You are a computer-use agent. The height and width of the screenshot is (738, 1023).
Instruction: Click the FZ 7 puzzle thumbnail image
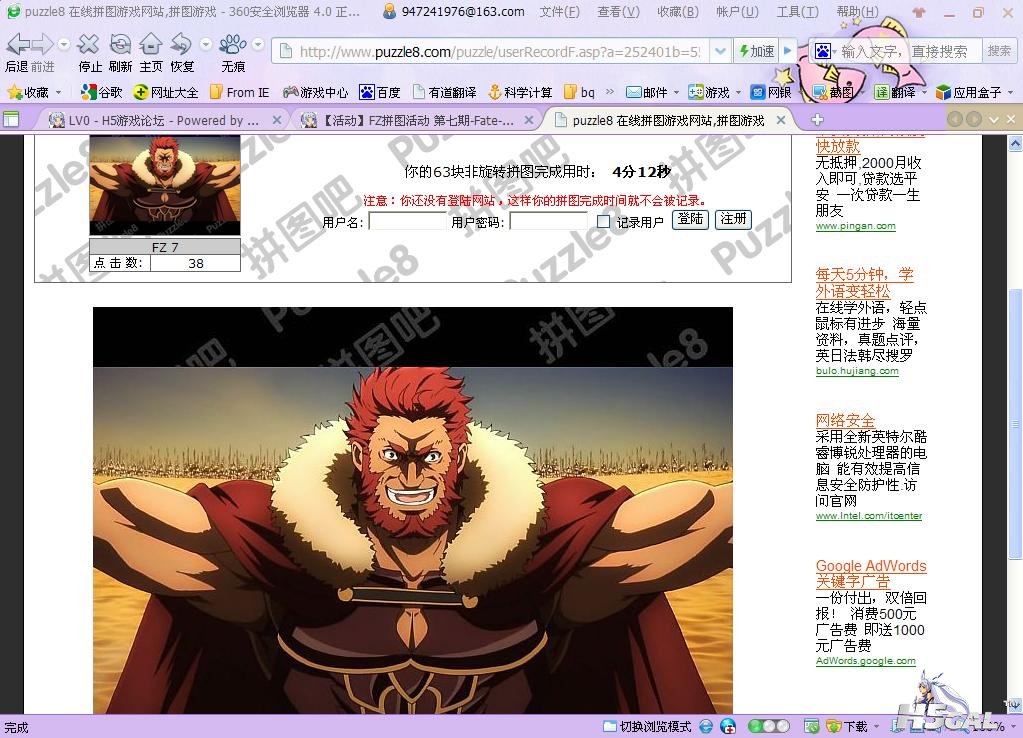[x=165, y=185]
